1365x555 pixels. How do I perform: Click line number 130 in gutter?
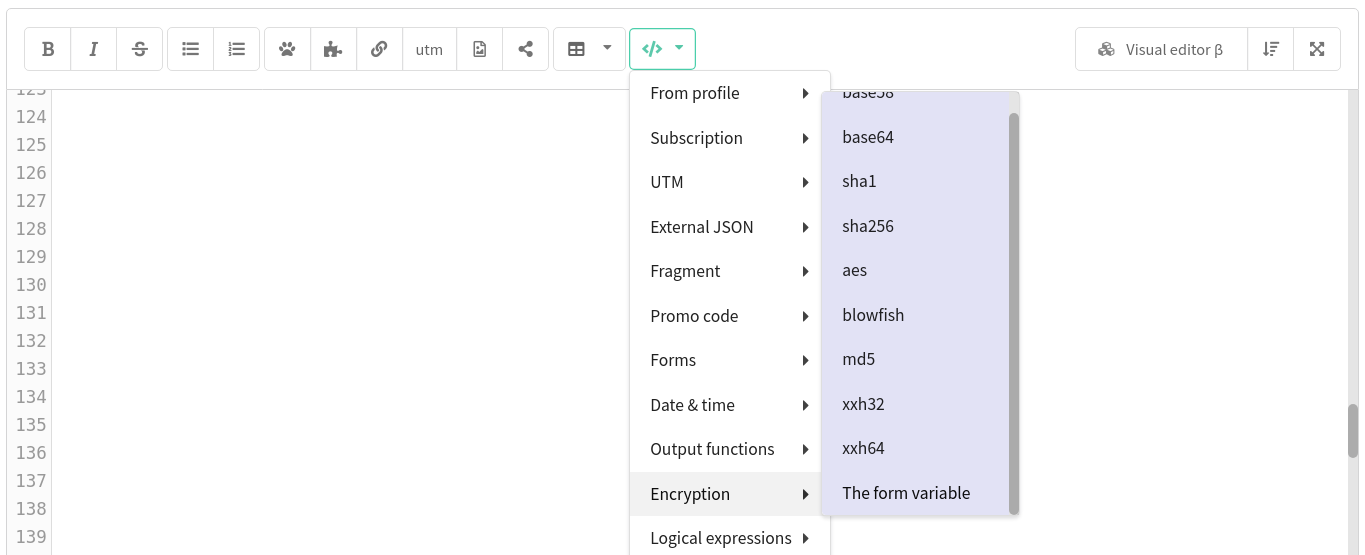(31, 284)
